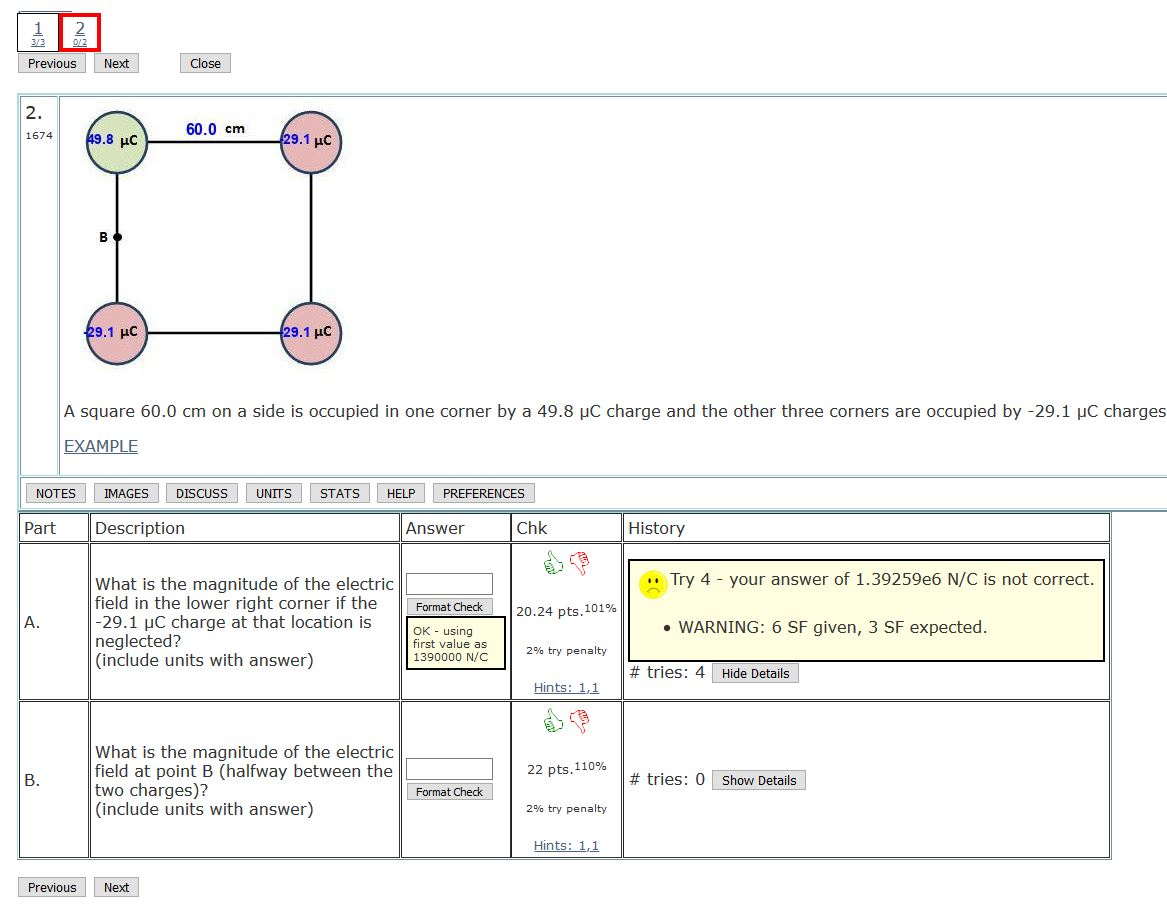Click the problem ID 1674 text
The image size is (1167, 917).
click(x=39, y=135)
